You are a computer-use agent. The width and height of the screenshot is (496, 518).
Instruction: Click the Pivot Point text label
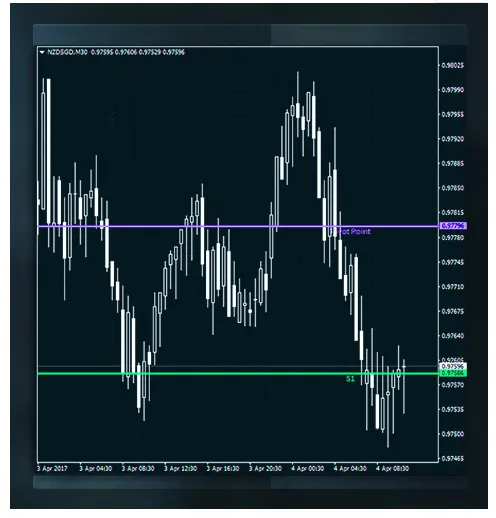(x=354, y=231)
